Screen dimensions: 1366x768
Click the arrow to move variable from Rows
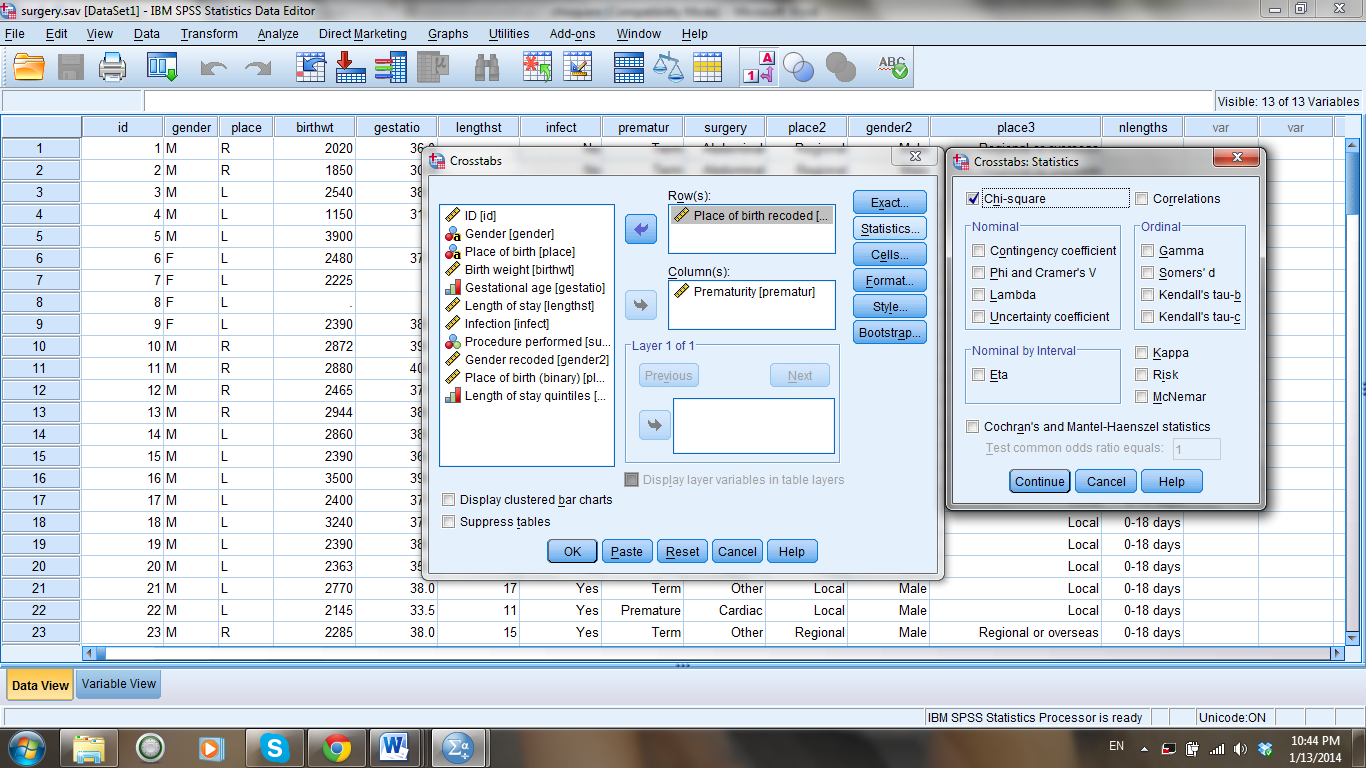pos(641,229)
